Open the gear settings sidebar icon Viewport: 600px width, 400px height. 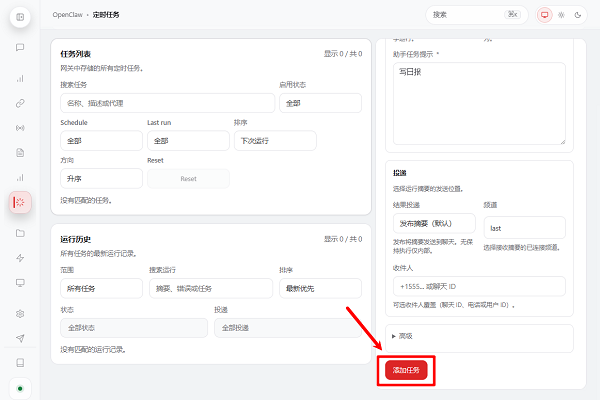(20, 314)
